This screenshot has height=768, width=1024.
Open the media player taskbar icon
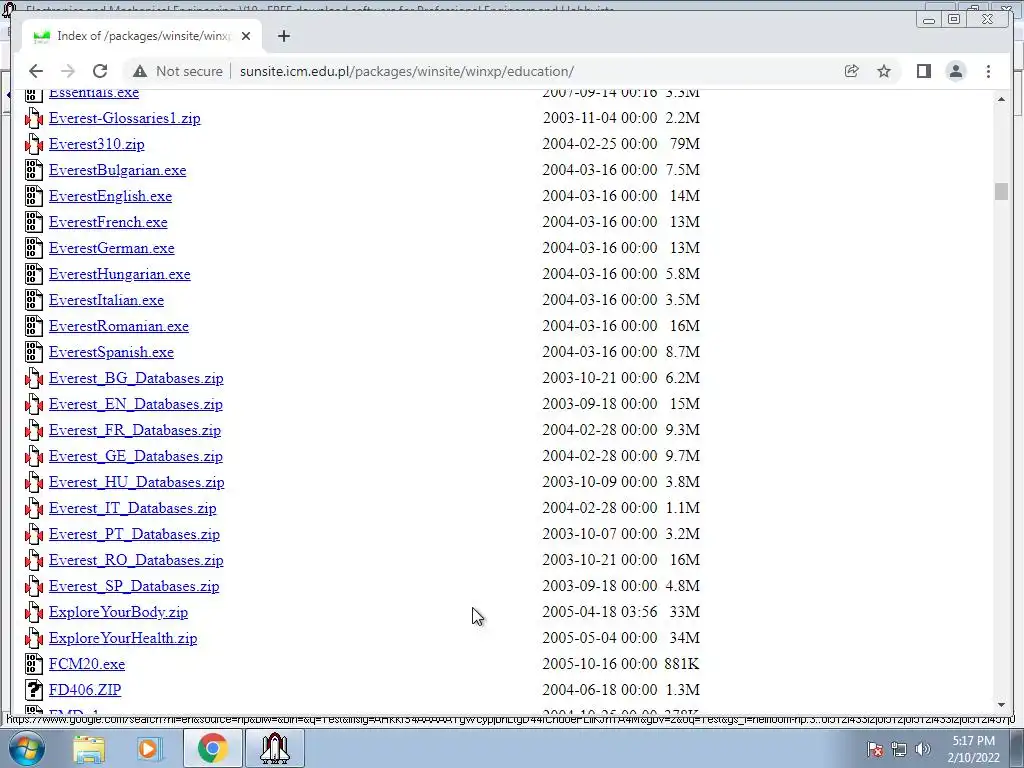coord(150,748)
